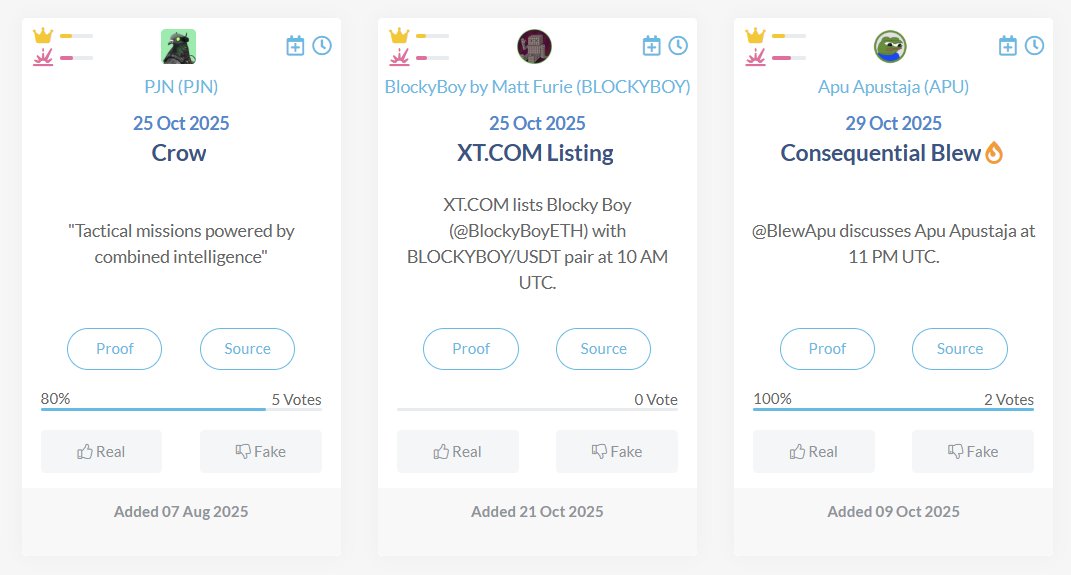Click the add-to-calendar icon on Apu Apustaja card
The height and width of the screenshot is (575, 1071).
pos(1008,46)
